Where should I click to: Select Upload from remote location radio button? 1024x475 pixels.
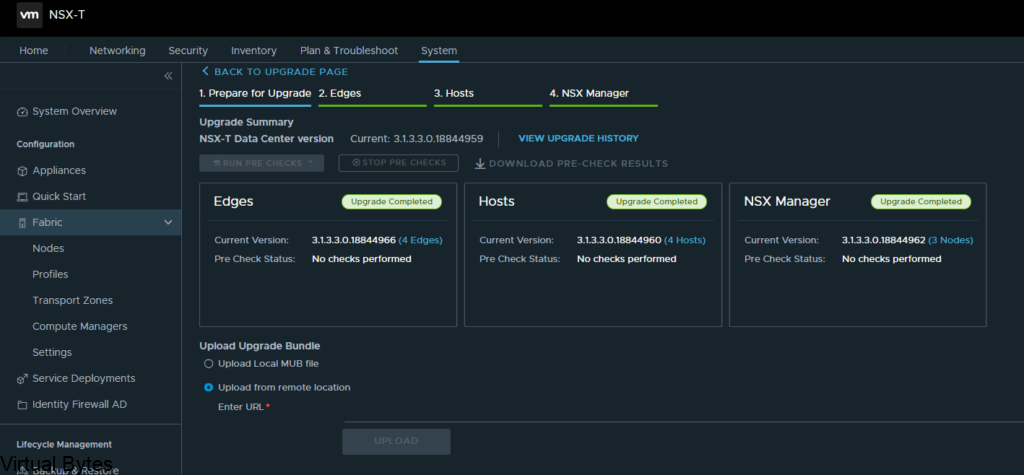208,387
